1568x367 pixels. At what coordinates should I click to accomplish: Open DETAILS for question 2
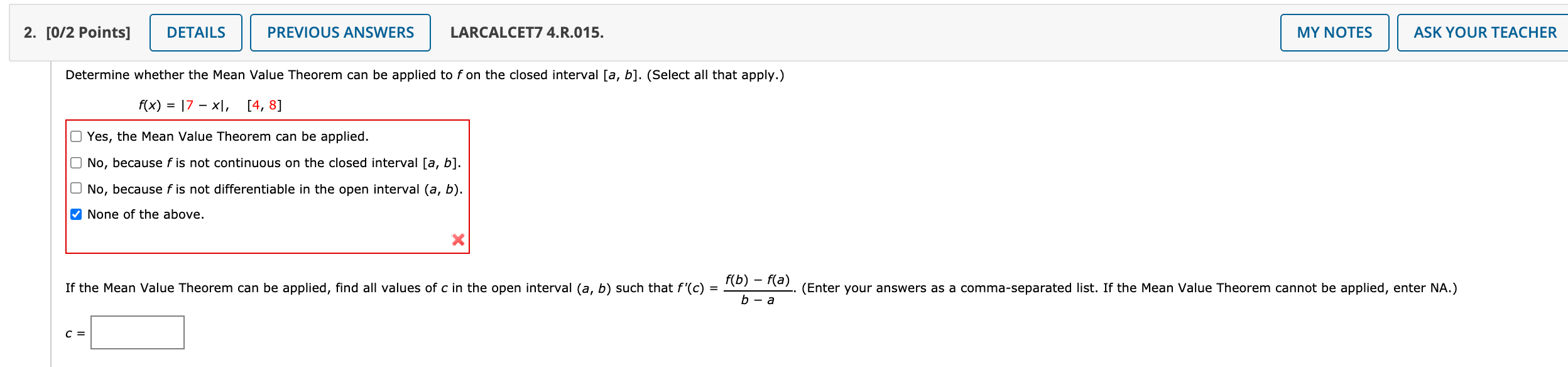(x=195, y=32)
